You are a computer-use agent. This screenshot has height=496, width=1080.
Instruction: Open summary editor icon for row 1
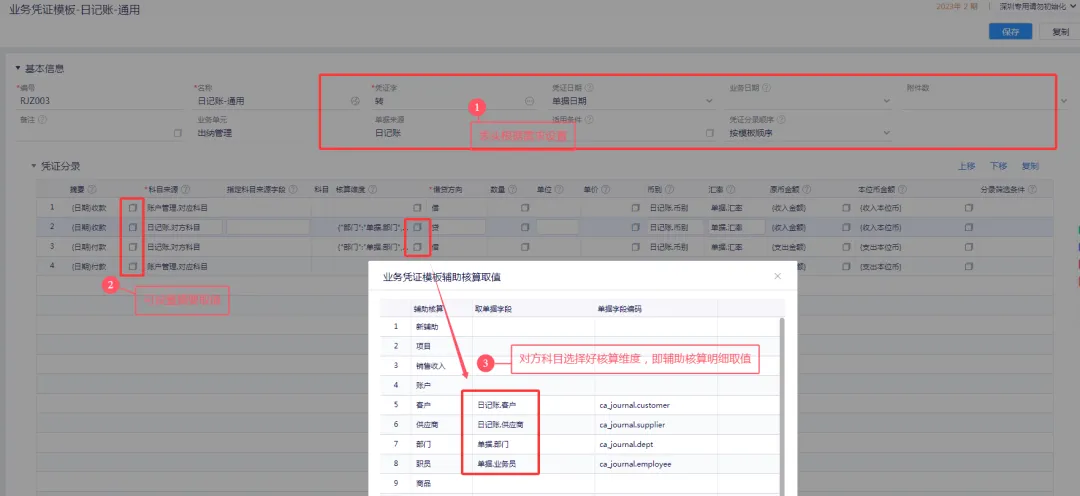tap(132, 207)
